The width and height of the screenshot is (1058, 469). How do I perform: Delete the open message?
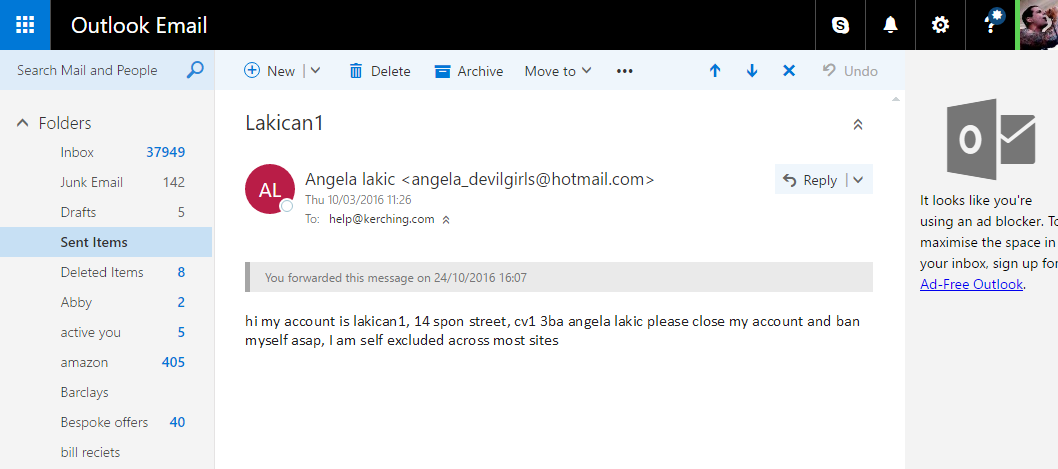click(380, 71)
